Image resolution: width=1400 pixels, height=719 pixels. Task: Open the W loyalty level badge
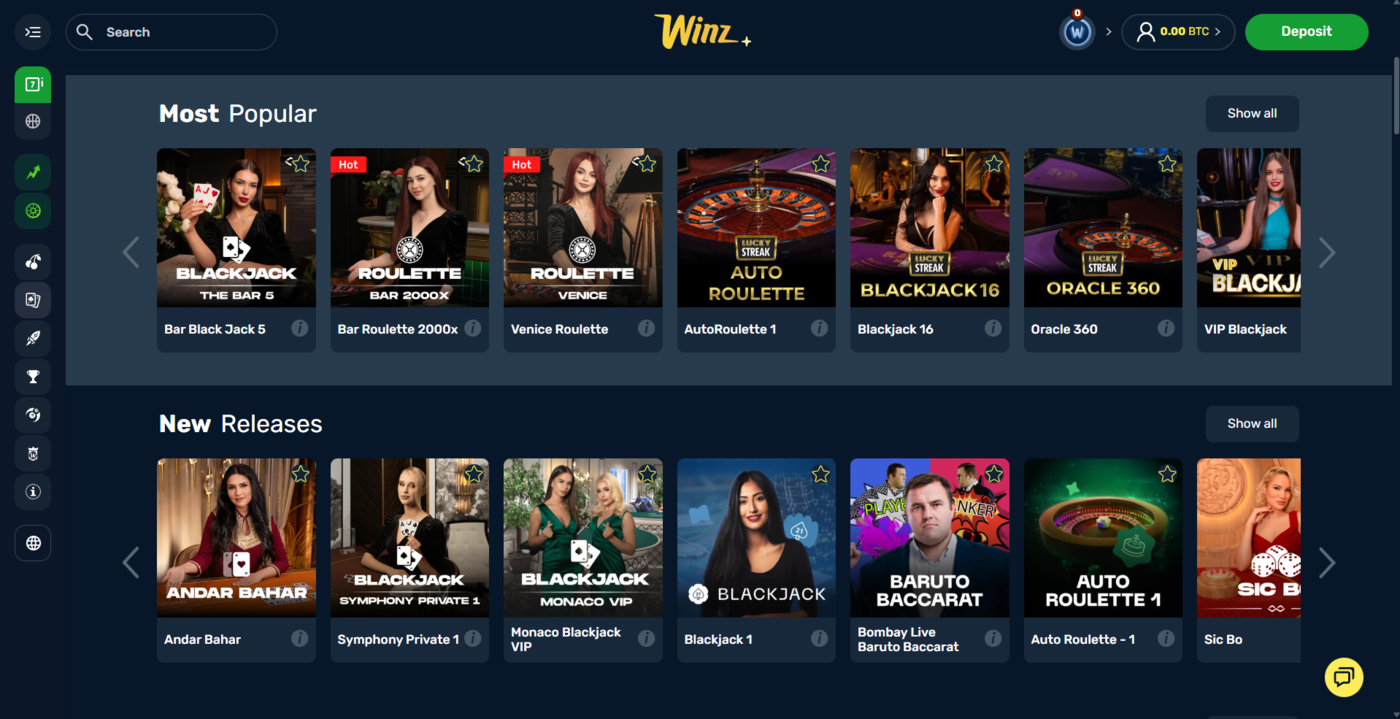(1077, 32)
